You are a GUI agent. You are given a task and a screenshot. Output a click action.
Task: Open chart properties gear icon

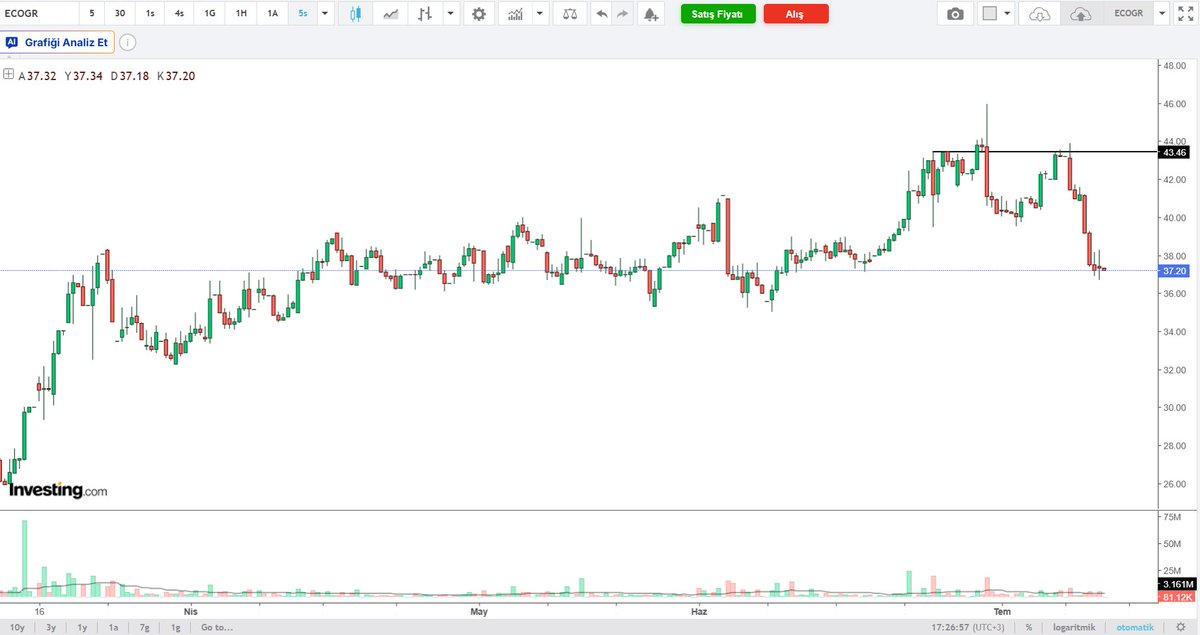point(481,14)
